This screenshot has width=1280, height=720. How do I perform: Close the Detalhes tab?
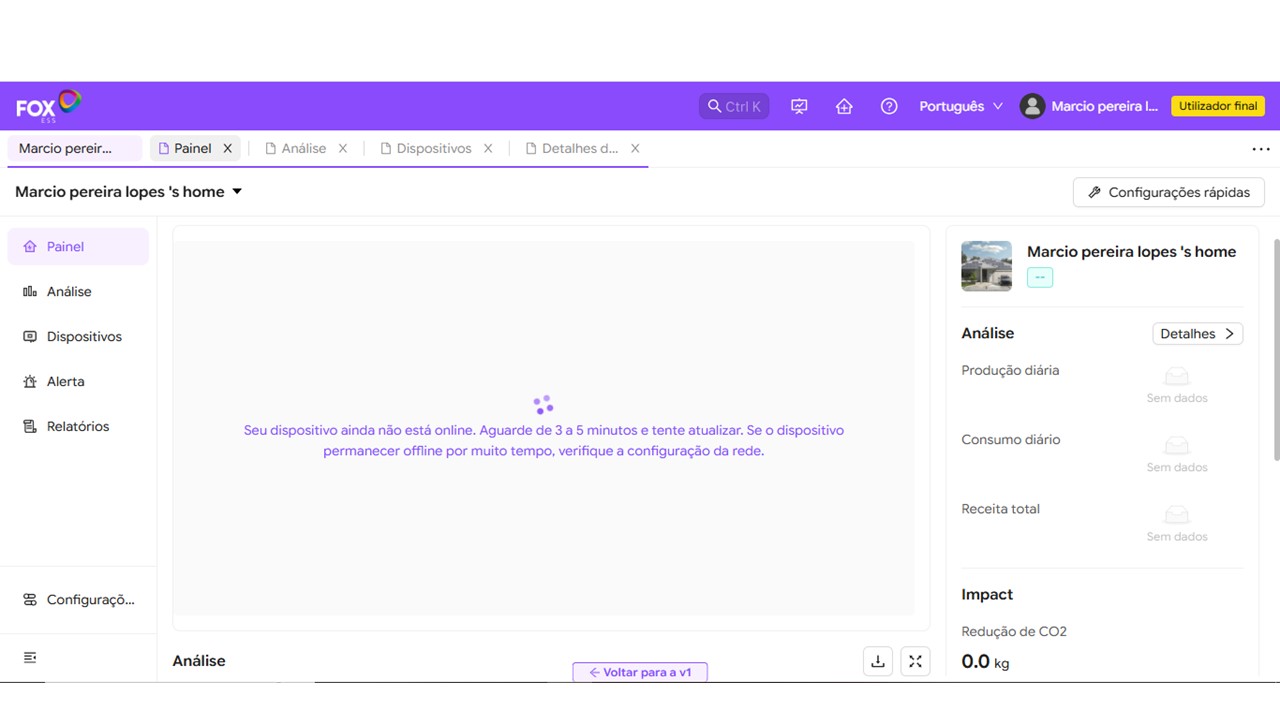coord(635,148)
